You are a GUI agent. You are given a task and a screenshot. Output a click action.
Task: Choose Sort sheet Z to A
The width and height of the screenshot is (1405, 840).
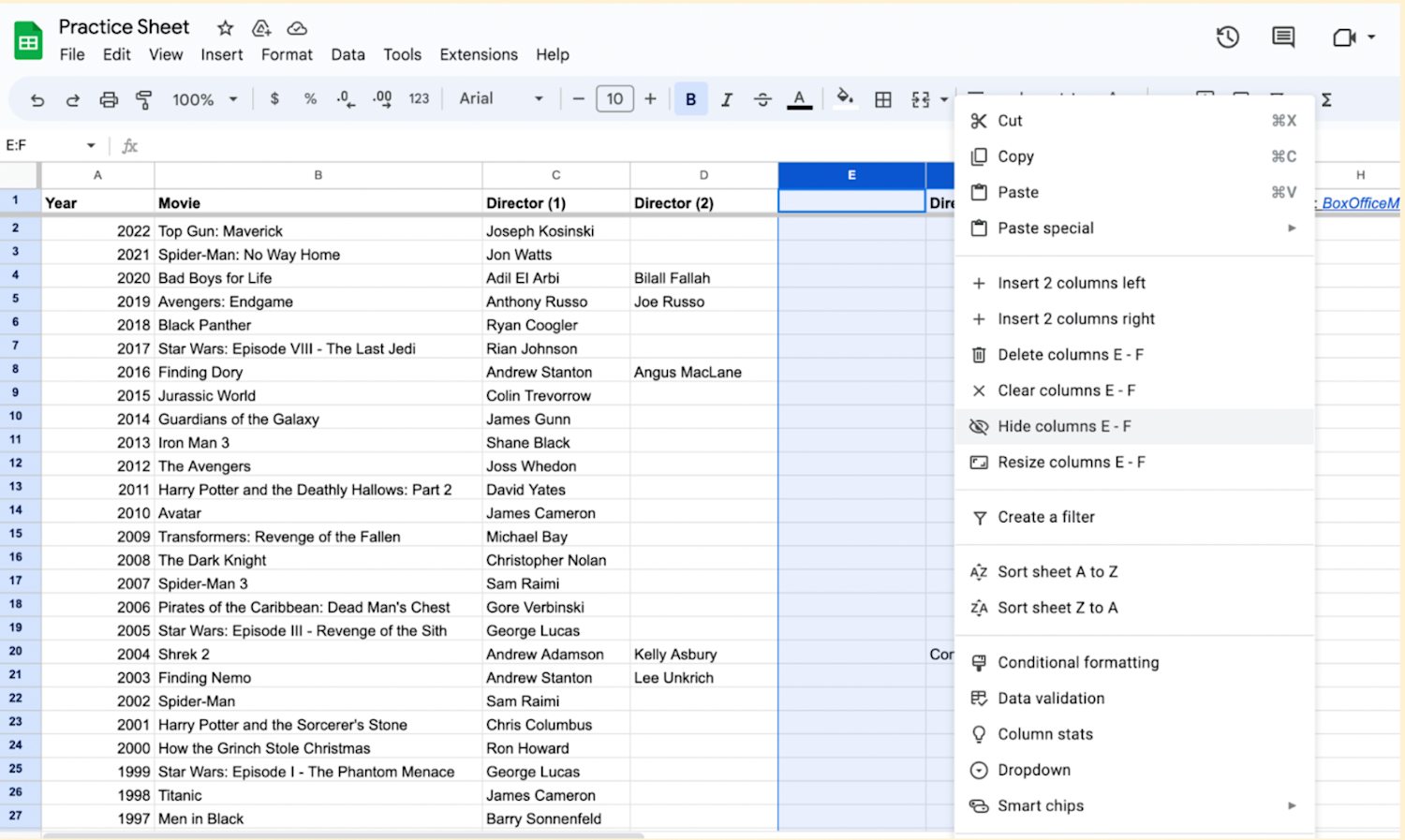(x=1134, y=607)
